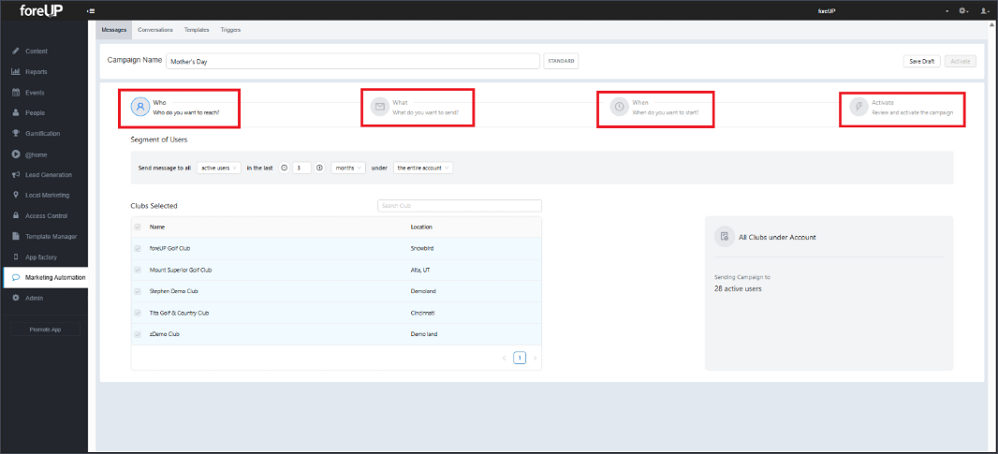998x454 pixels.
Task: Increase the months count with the plus button
Action: coord(320,168)
